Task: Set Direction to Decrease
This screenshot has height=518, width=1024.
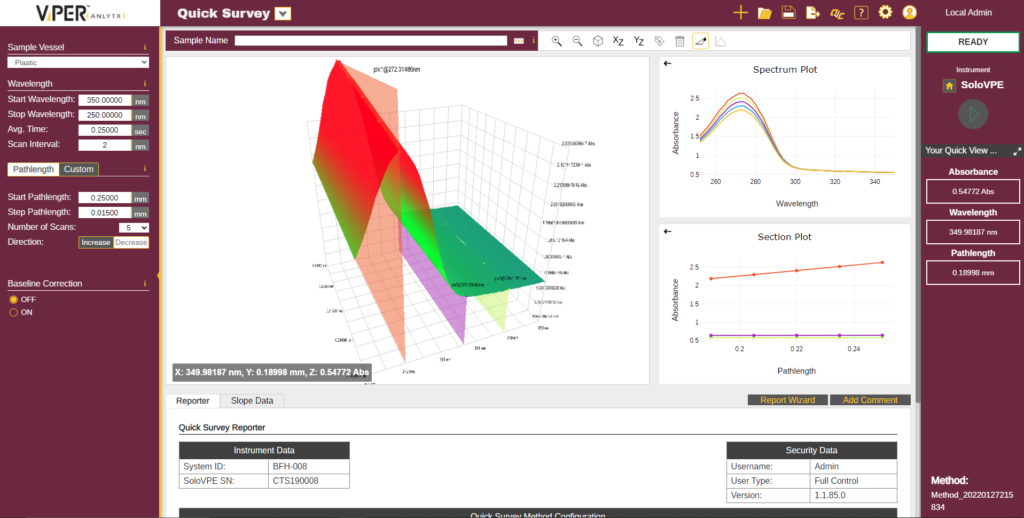Action: pos(130,242)
